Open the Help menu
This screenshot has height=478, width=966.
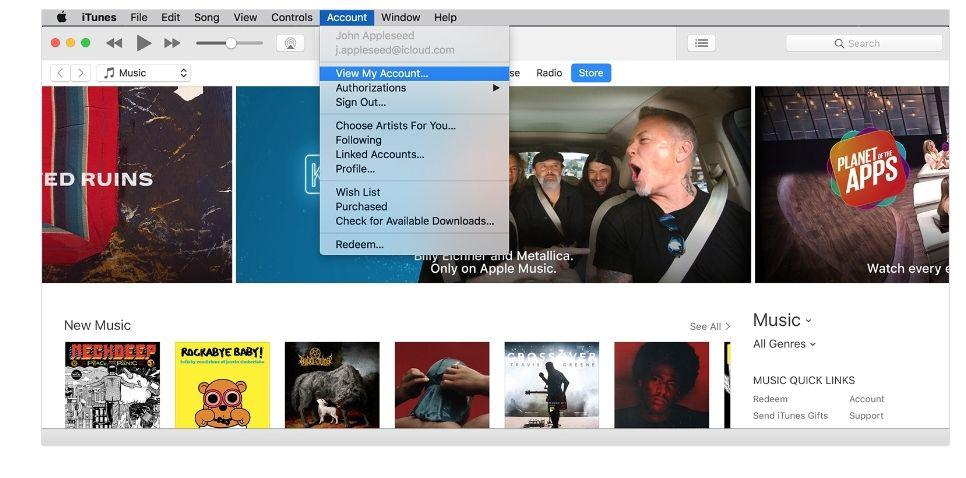point(445,17)
